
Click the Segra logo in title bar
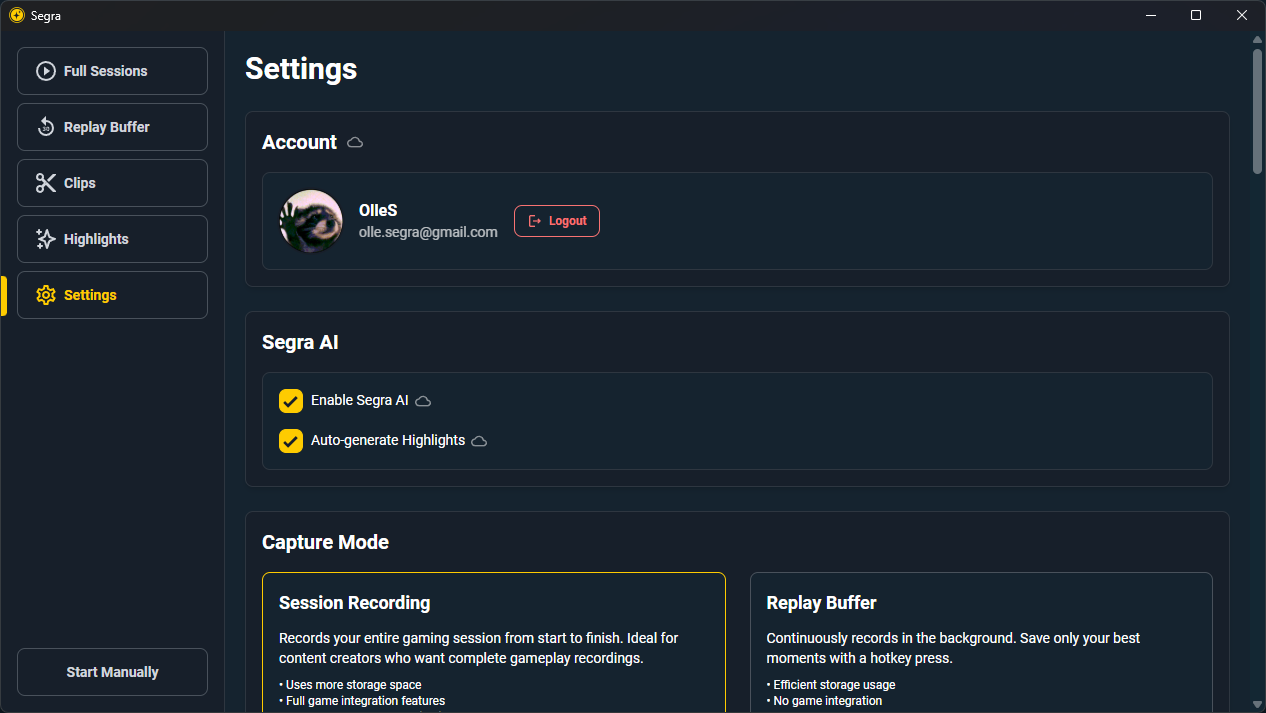click(x=16, y=15)
